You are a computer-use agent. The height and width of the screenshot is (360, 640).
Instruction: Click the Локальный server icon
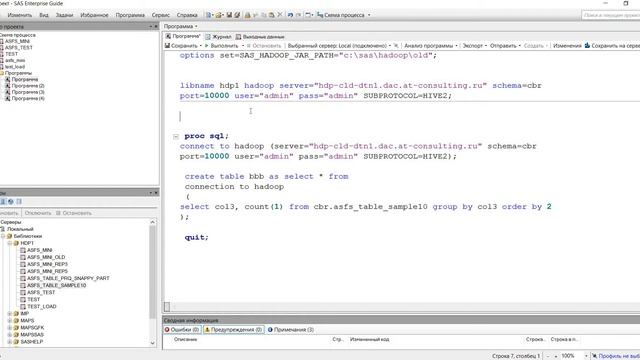[x=3, y=229]
